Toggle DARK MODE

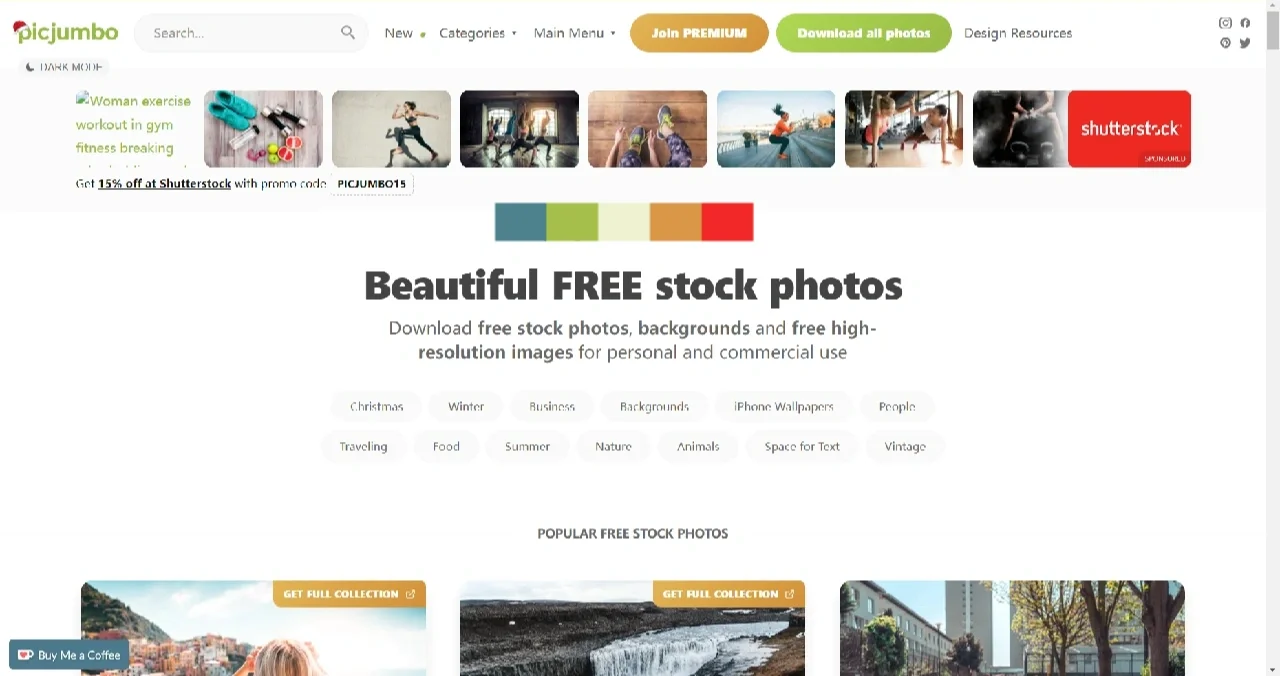pos(64,67)
